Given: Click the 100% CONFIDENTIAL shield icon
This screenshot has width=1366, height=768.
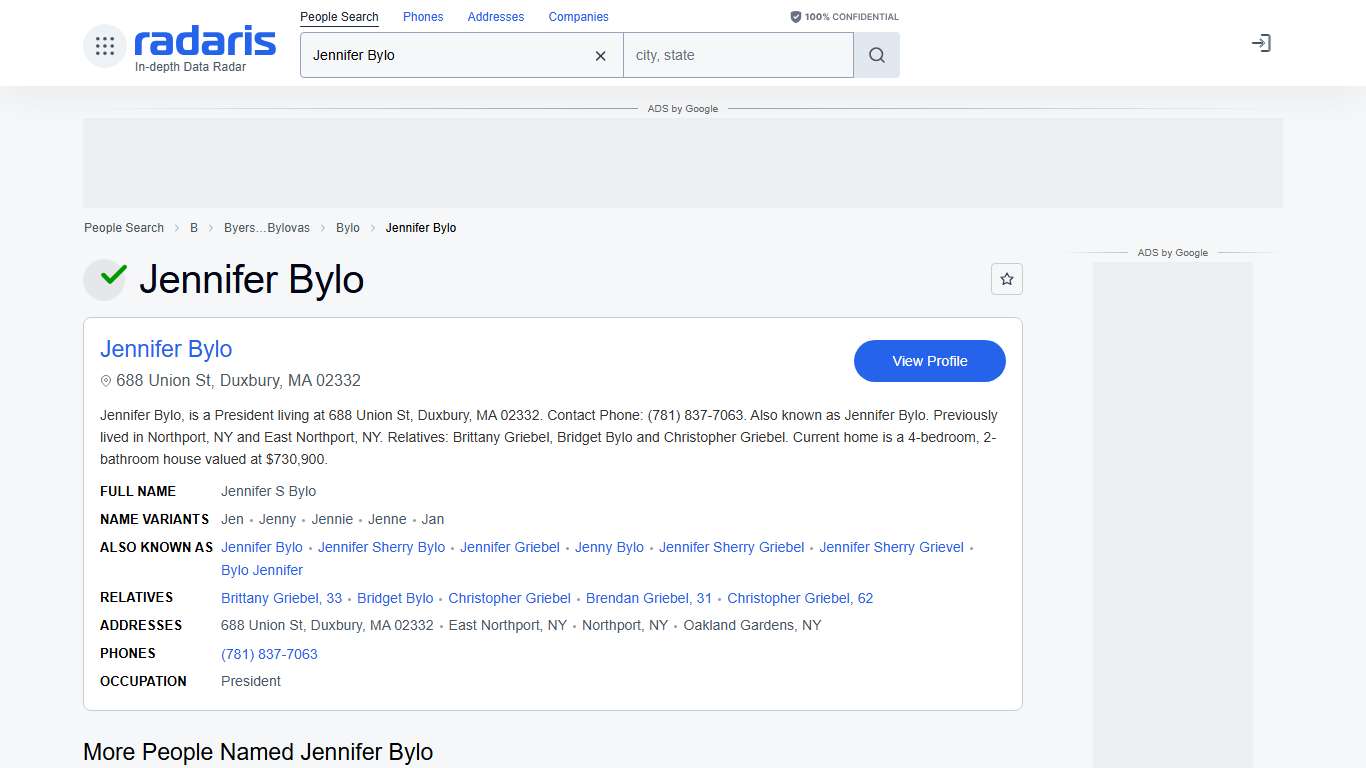Looking at the screenshot, I should click(795, 16).
